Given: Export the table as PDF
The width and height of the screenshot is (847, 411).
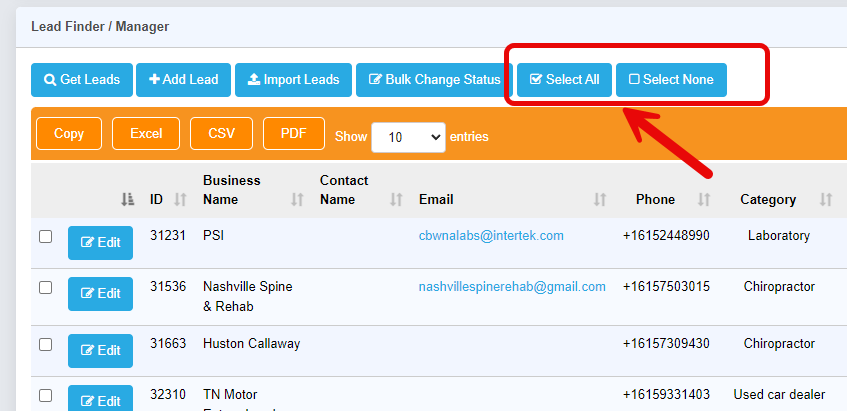Looking at the screenshot, I should pos(294,134).
